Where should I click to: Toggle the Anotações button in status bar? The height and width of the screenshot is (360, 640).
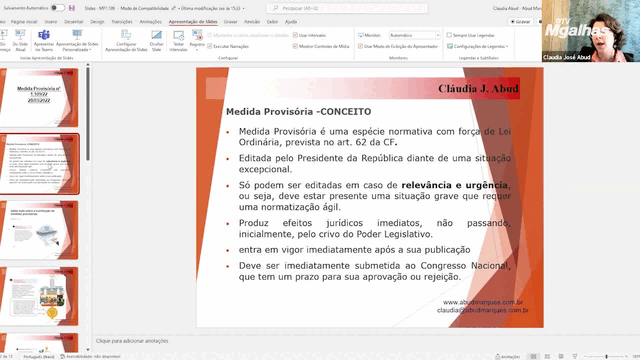coord(507,357)
